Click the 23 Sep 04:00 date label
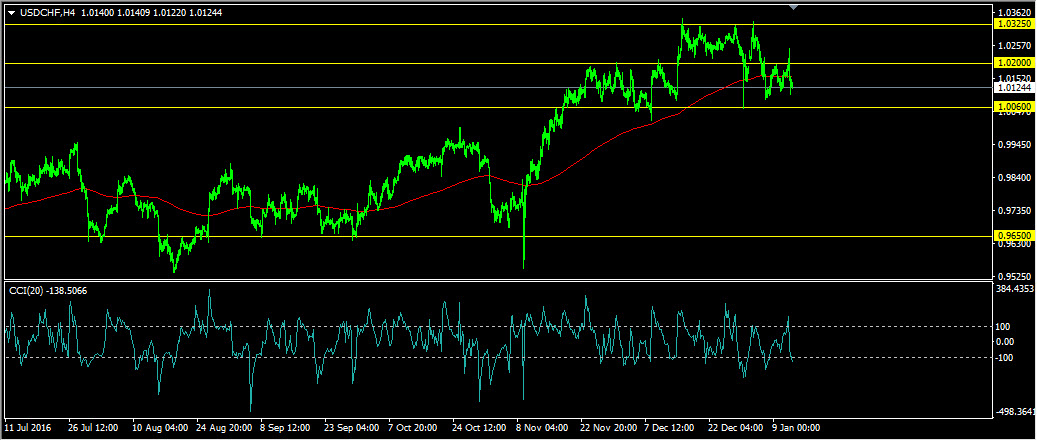Viewport: 1037px width, 441px height. (x=350, y=428)
